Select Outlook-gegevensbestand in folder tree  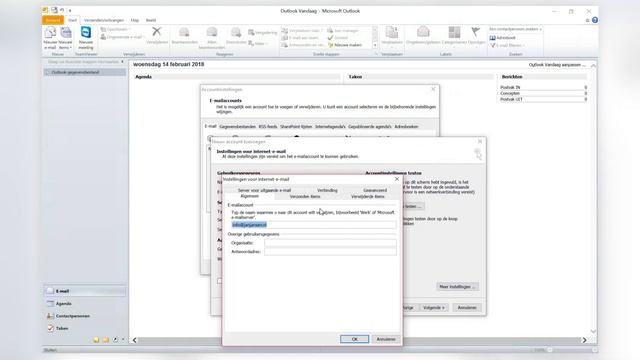tap(85, 72)
